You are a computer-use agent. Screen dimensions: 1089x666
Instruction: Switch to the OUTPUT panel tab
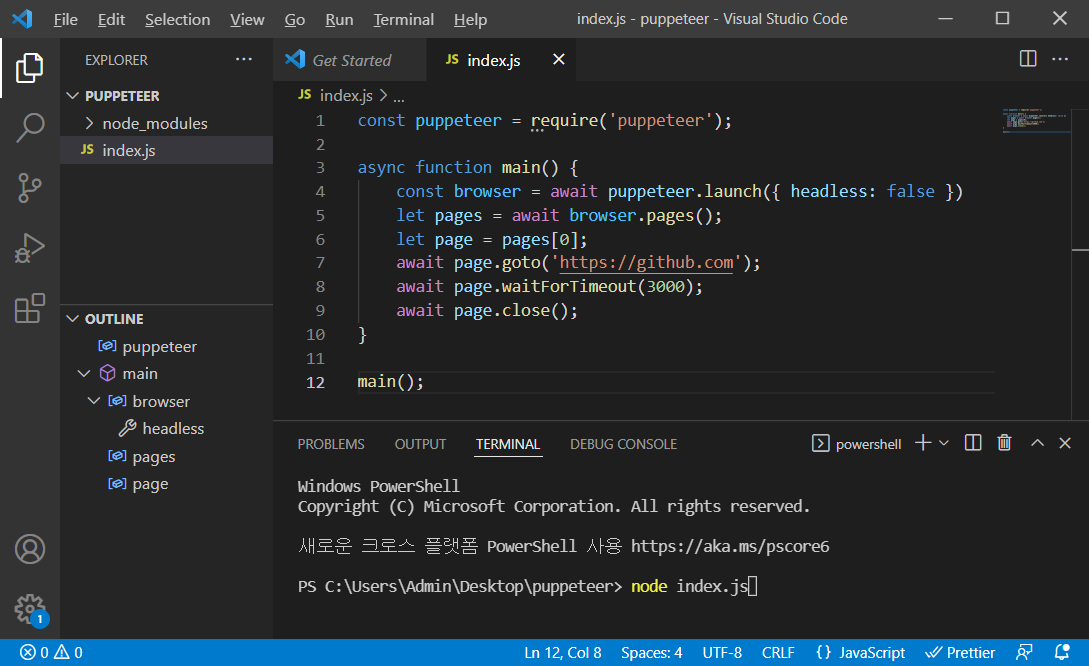coord(420,444)
